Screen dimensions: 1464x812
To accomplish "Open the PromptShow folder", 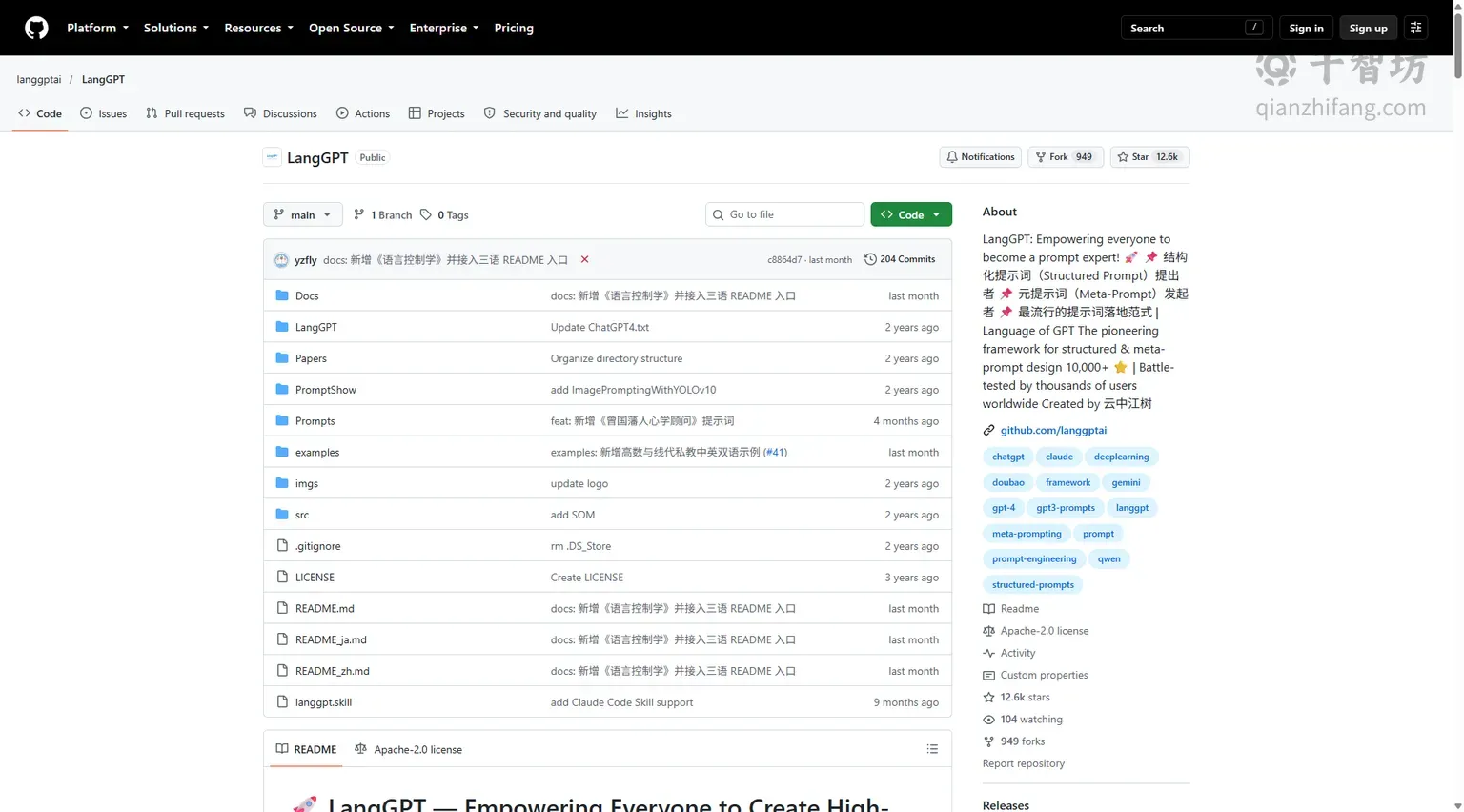I will pos(325,390).
